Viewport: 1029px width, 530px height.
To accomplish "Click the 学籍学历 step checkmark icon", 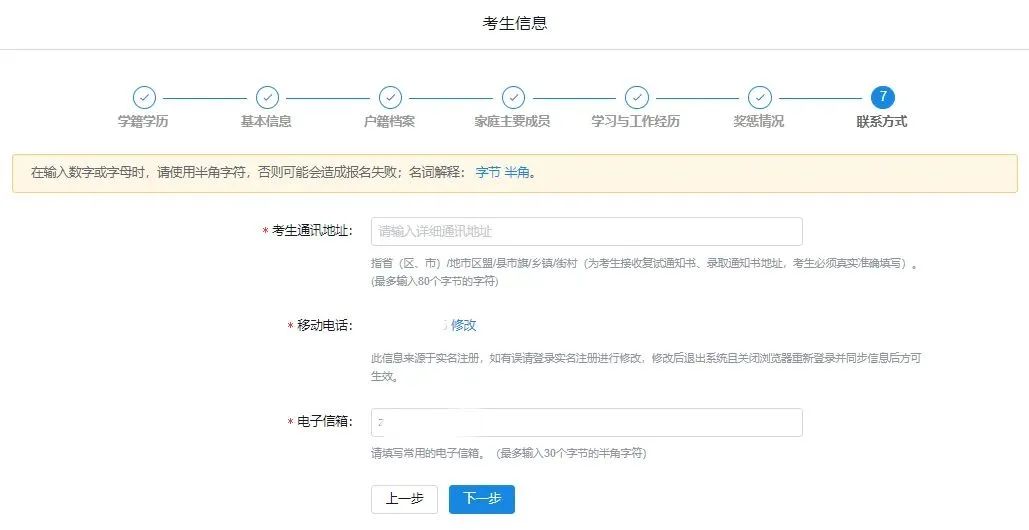I will tap(144, 98).
